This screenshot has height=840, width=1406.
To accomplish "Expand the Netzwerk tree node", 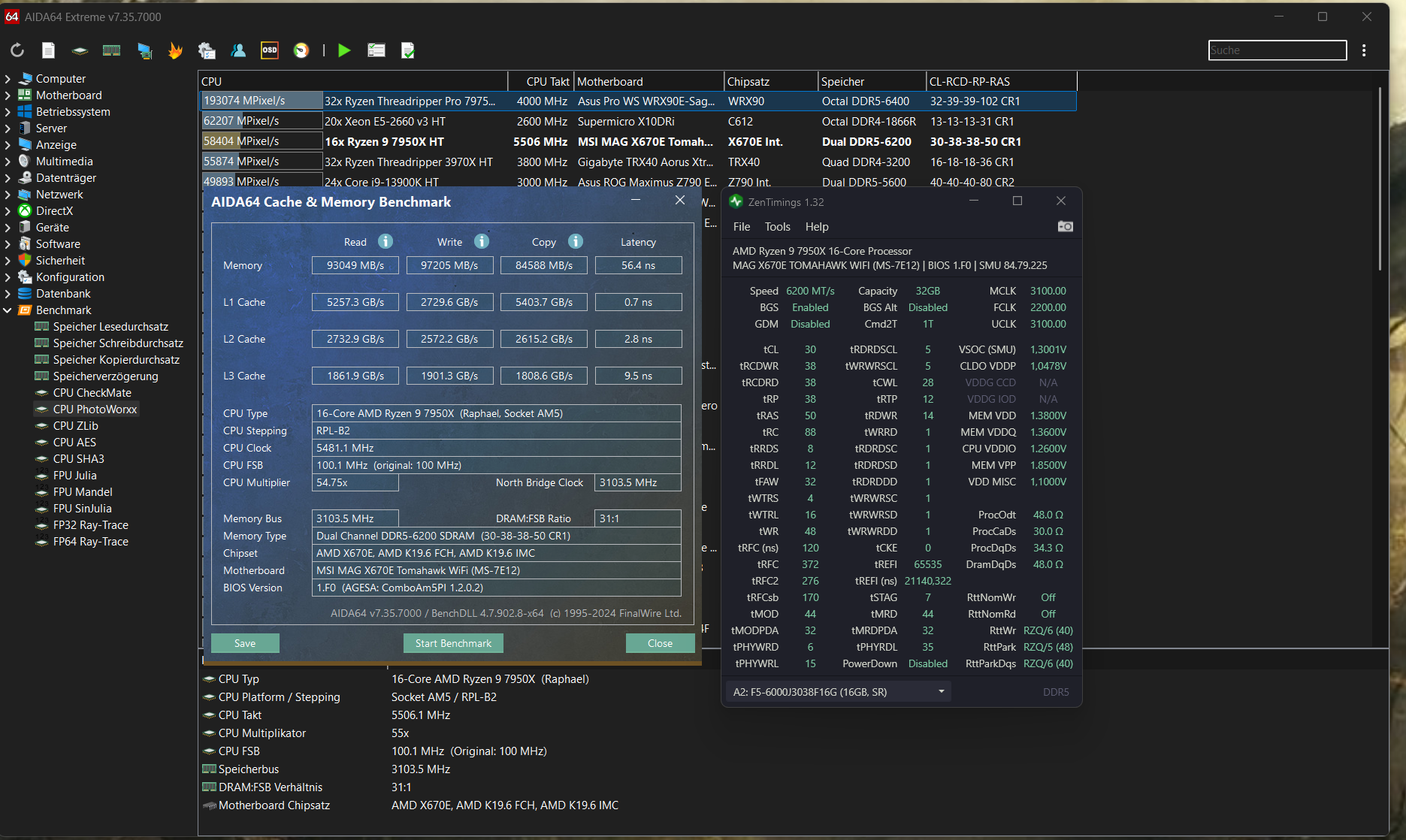I will 8,195.
